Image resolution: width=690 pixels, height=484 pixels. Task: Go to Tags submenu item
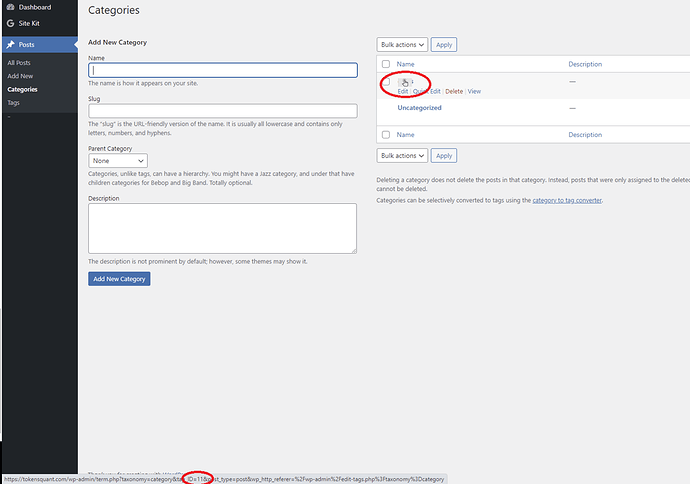tap(13, 102)
